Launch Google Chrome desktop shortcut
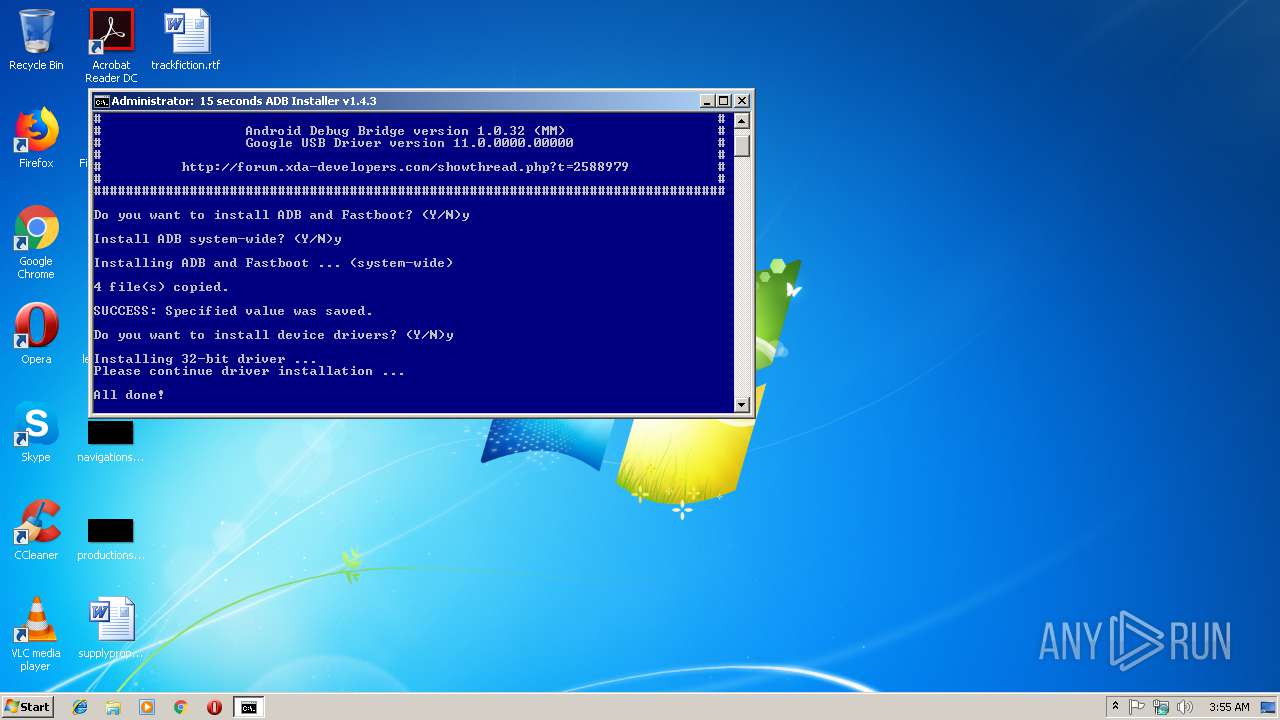 tap(36, 243)
